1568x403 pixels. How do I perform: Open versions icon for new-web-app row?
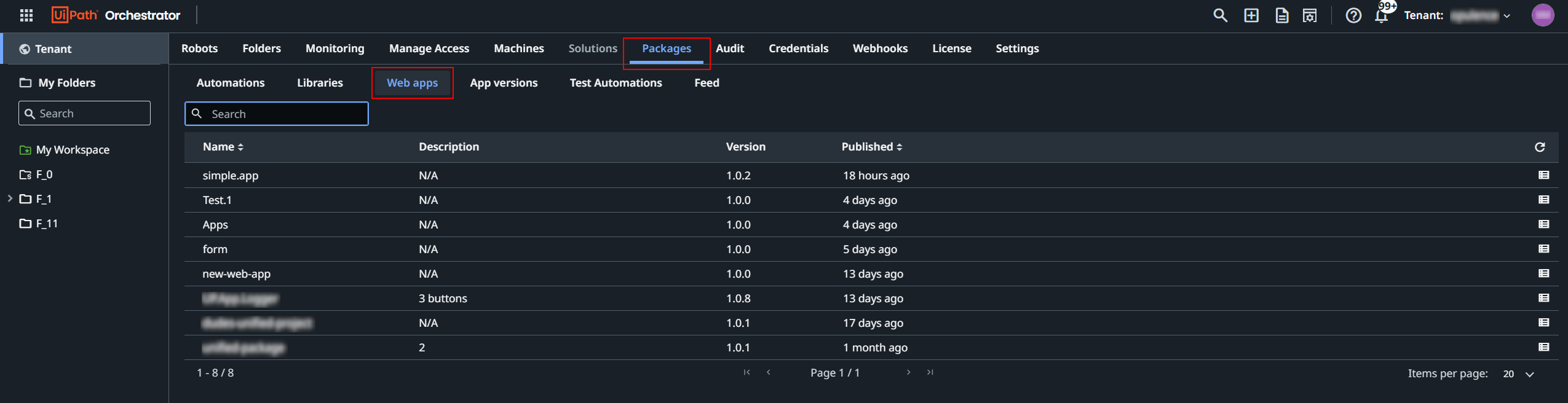coord(1543,273)
